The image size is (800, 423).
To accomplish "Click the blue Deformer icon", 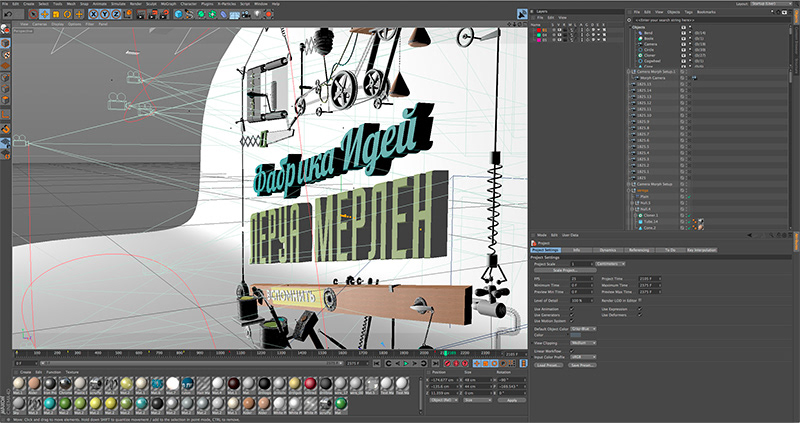I will pos(223,14).
